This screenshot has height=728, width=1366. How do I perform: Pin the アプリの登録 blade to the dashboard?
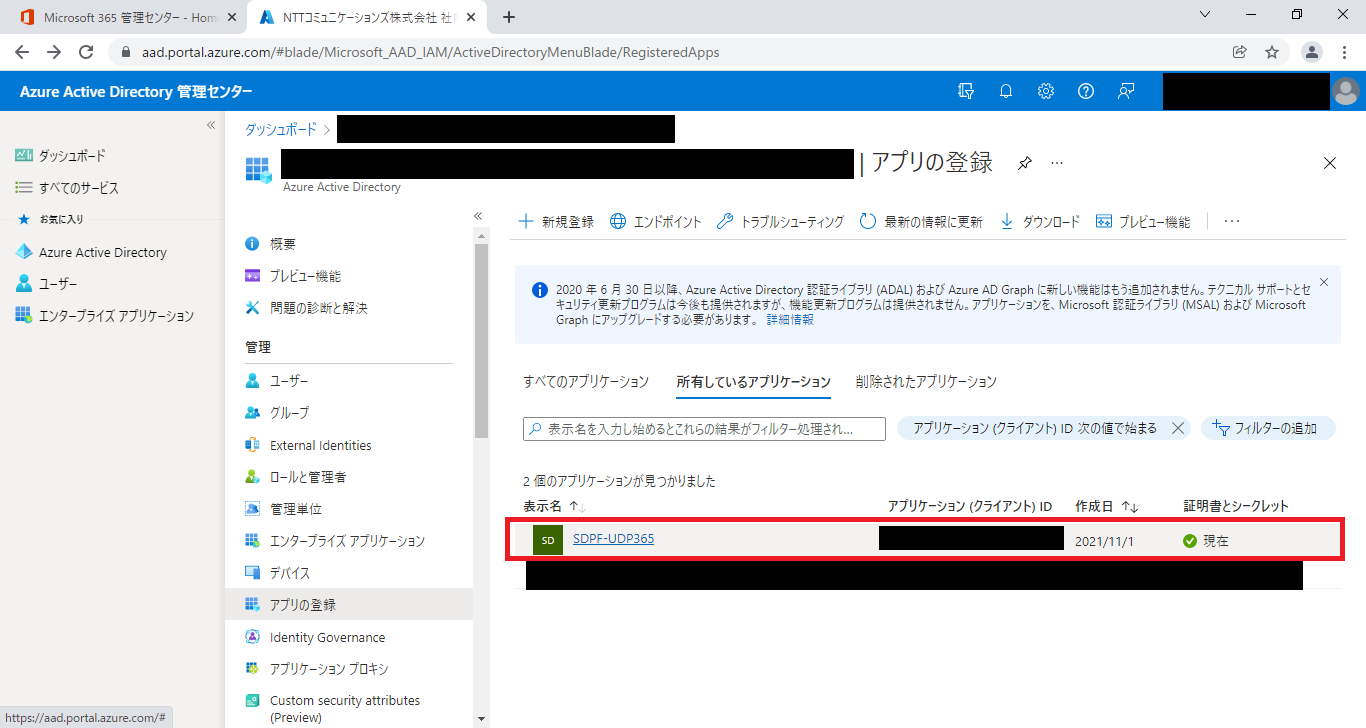click(x=1024, y=163)
